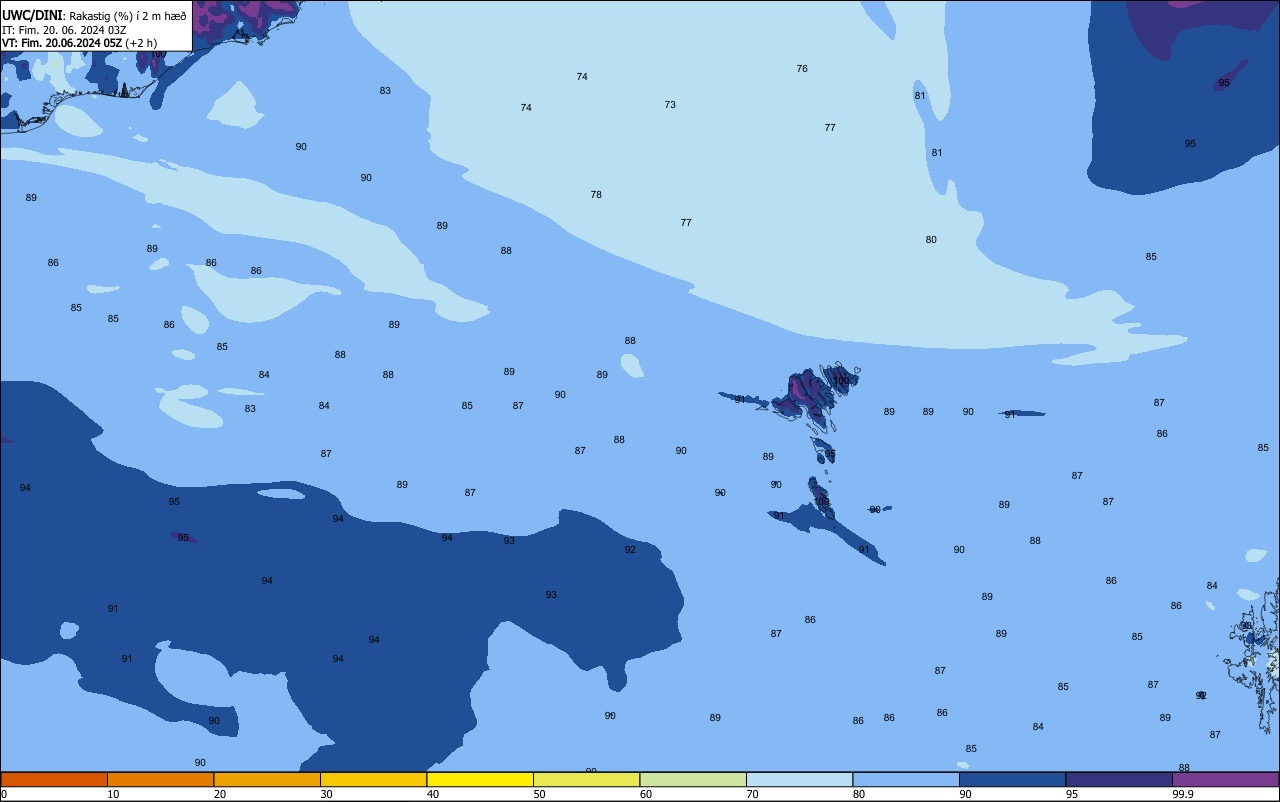Click the 80–90 light blue legend swatch
1280x802 pixels.
pyautogui.click(x=906, y=779)
